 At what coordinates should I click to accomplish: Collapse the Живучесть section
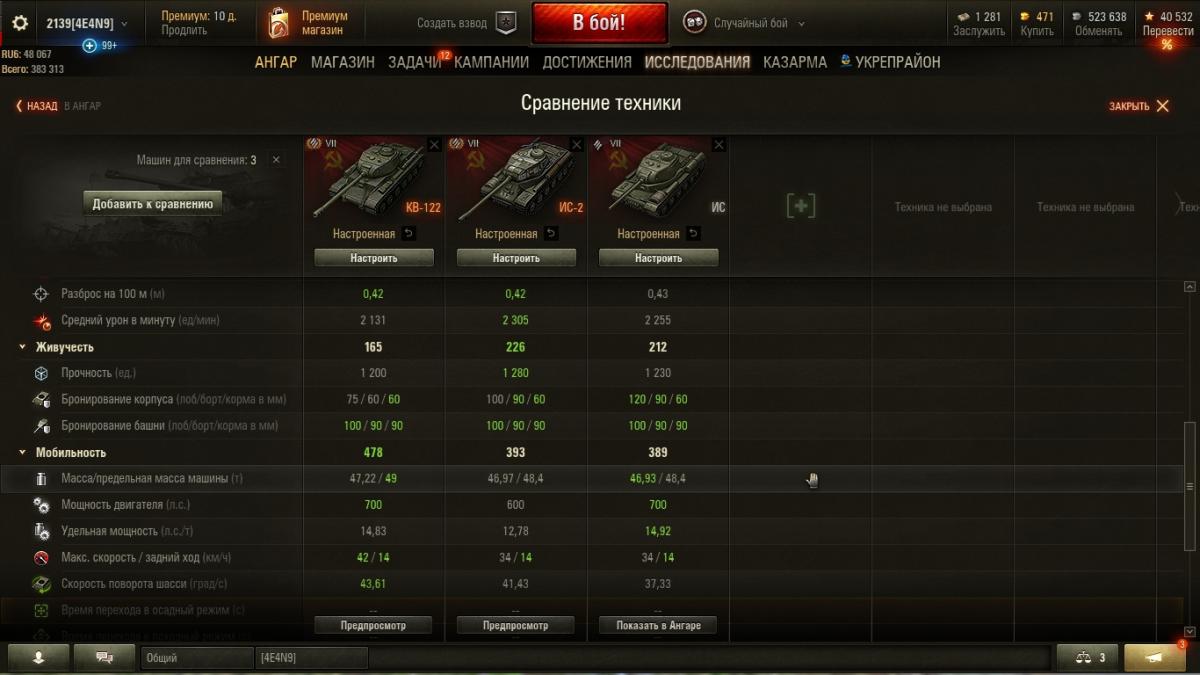pos(23,347)
